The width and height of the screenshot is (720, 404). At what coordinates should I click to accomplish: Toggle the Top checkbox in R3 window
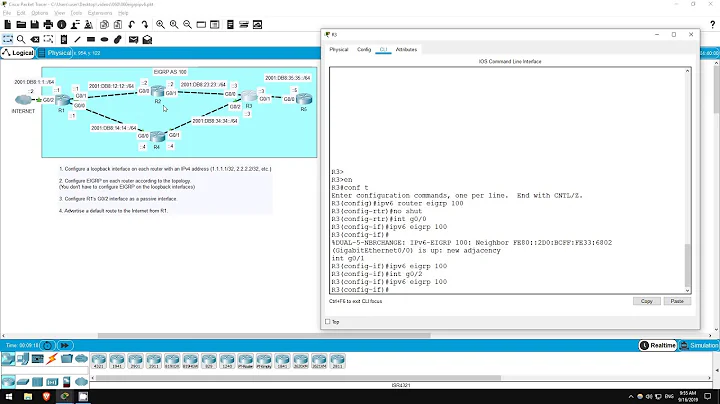pyautogui.click(x=328, y=322)
